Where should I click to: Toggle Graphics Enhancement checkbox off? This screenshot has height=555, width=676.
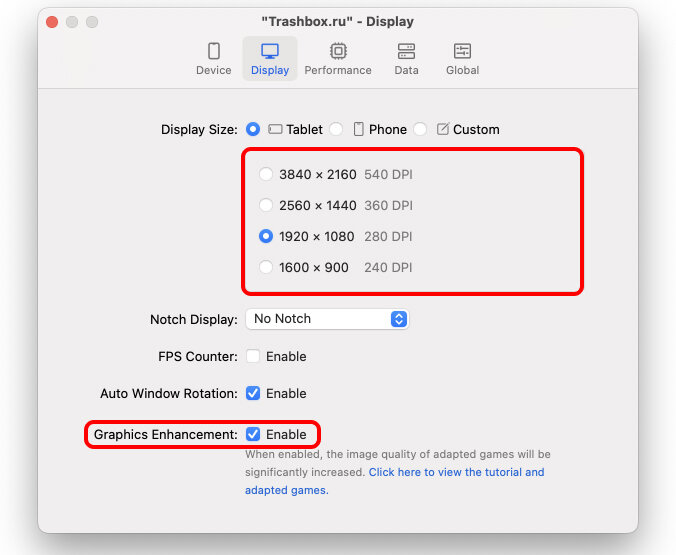click(x=253, y=434)
